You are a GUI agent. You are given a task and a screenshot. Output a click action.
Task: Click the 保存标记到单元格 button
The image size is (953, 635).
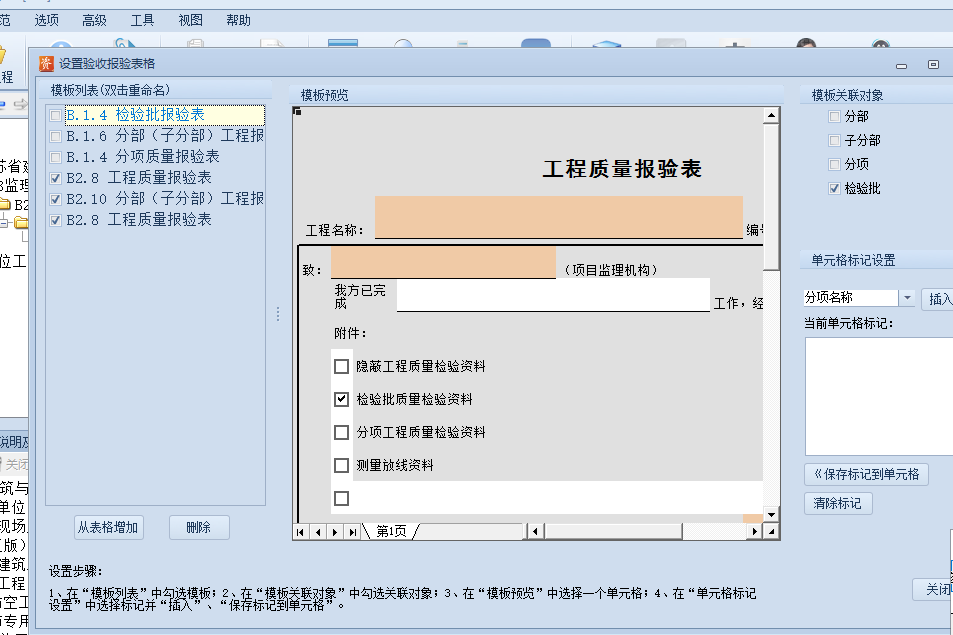pyautogui.click(x=866, y=474)
